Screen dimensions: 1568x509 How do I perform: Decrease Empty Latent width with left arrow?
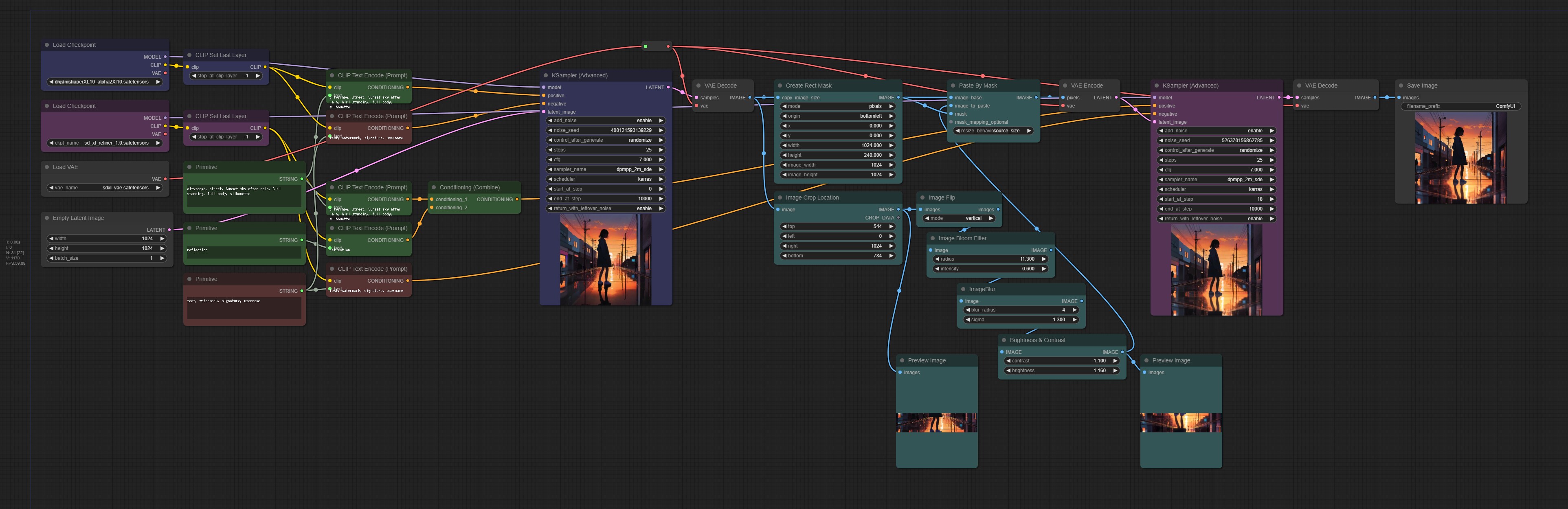tap(51, 239)
